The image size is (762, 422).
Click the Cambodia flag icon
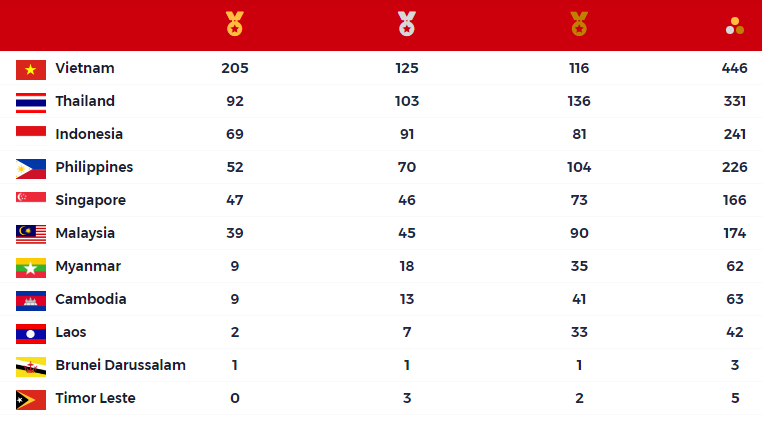click(x=31, y=301)
